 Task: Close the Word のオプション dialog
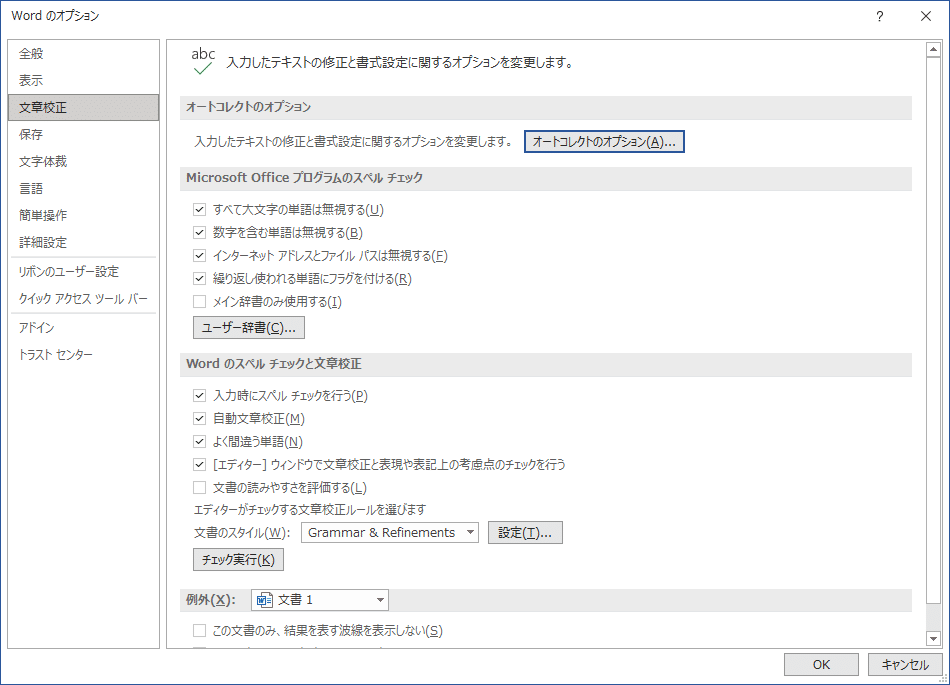click(x=926, y=16)
